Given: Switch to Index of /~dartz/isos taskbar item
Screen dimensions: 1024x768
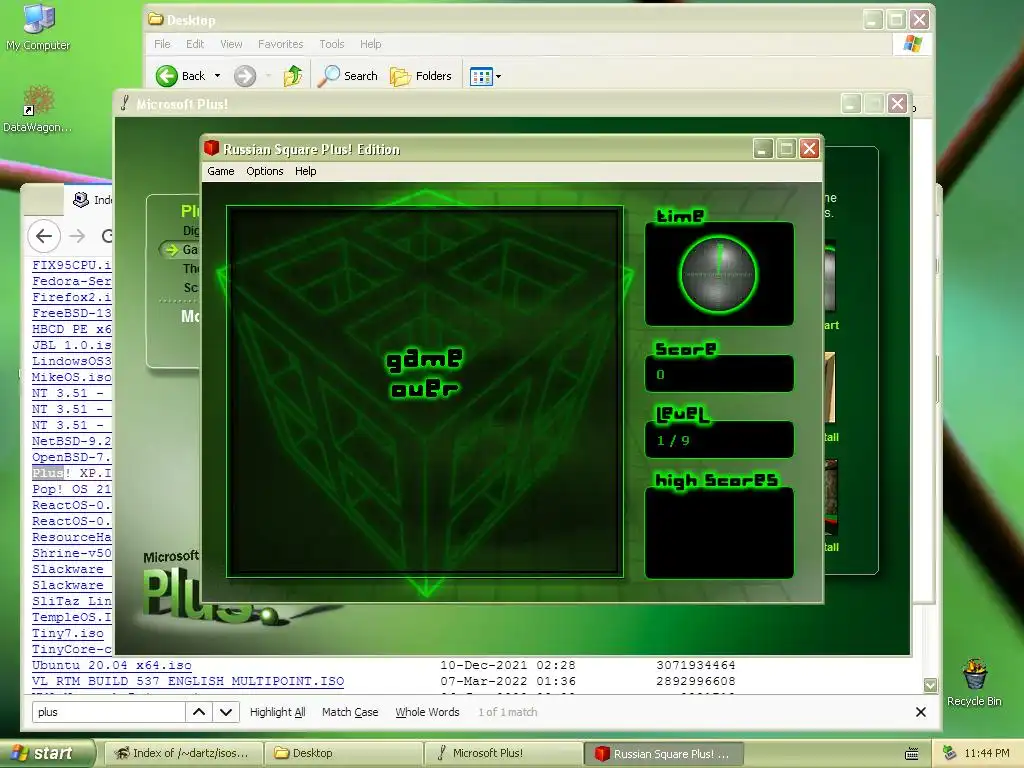Looking at the screenshot, I should [x=183, y=753].
